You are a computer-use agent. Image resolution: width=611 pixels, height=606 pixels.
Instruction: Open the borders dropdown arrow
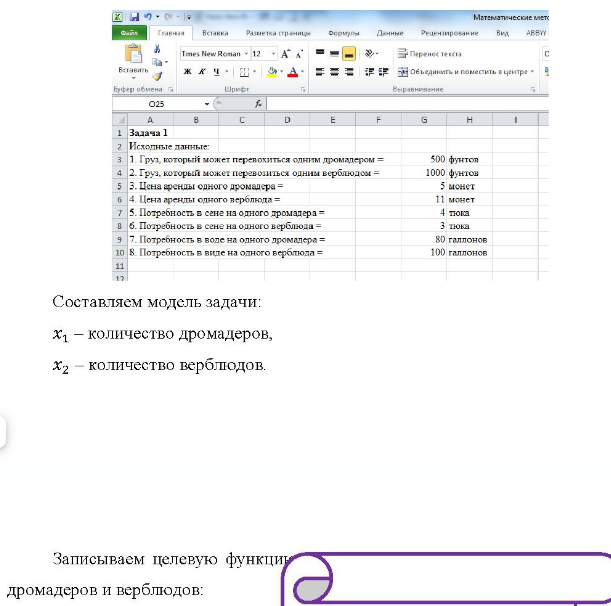254,72
